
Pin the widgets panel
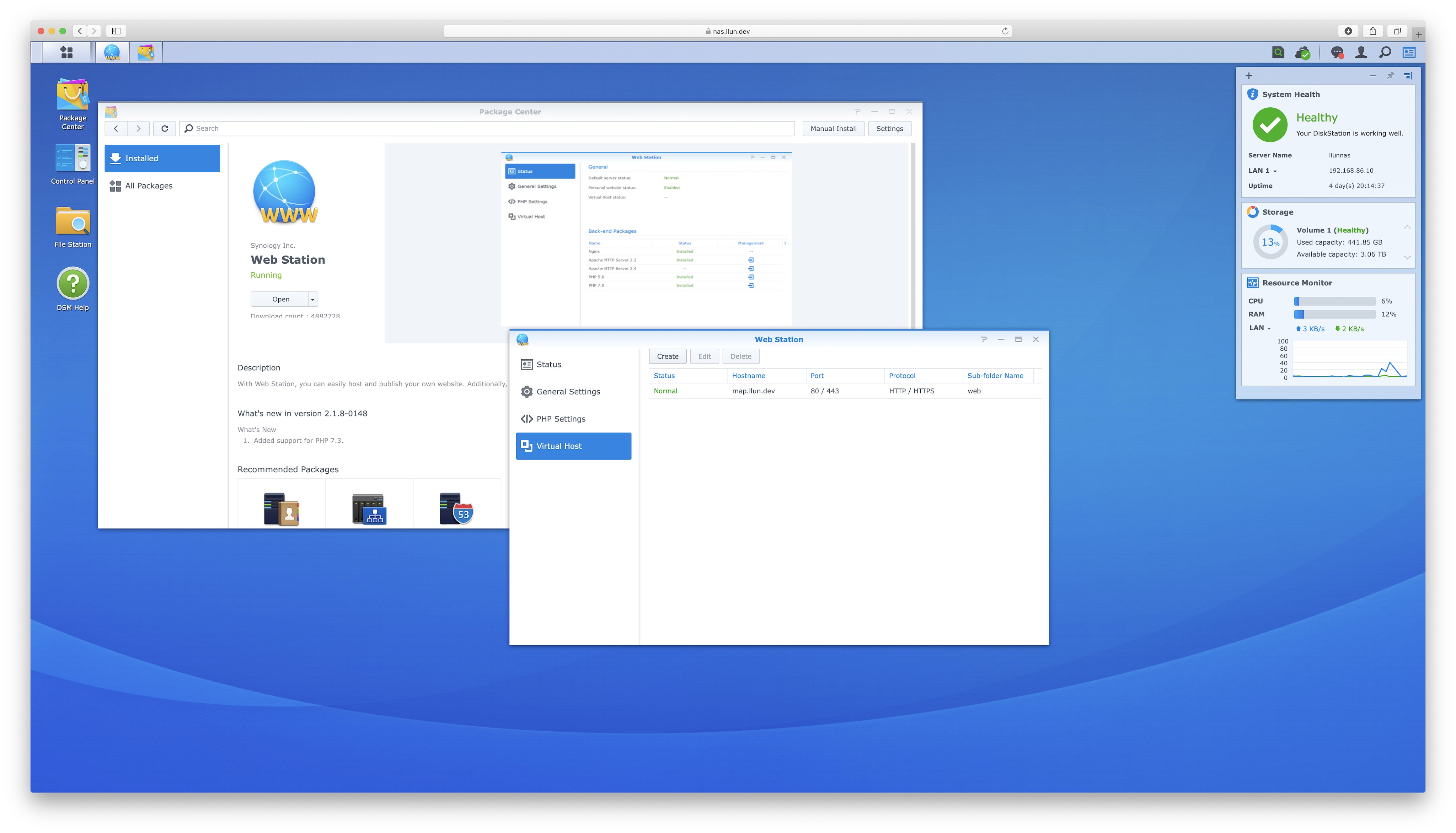(x=1390, y=76)
